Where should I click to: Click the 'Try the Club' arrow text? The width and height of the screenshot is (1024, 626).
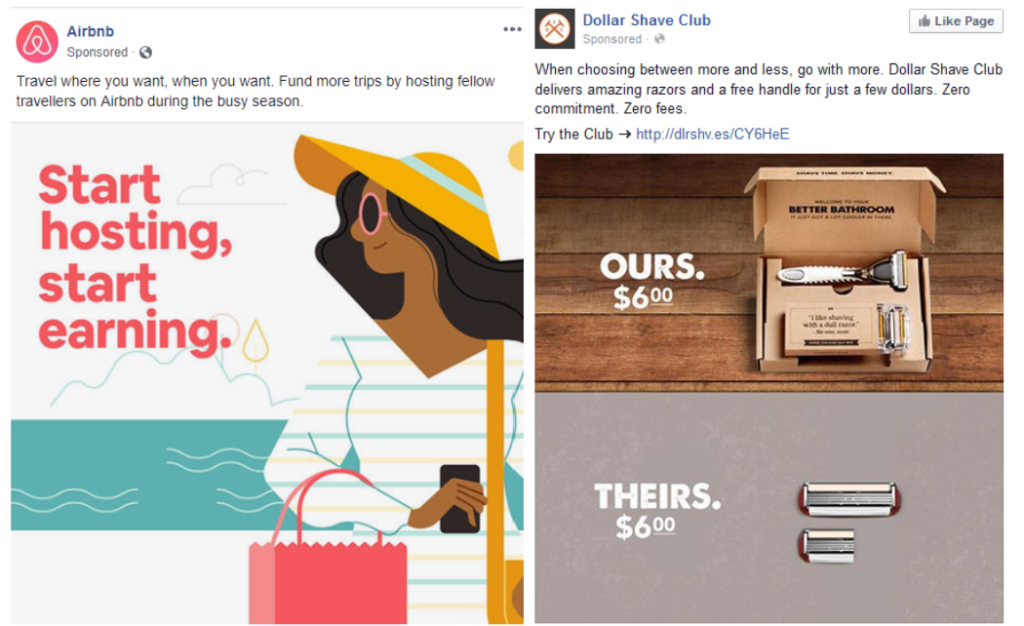pyautogui.click(x=583, y=134)
